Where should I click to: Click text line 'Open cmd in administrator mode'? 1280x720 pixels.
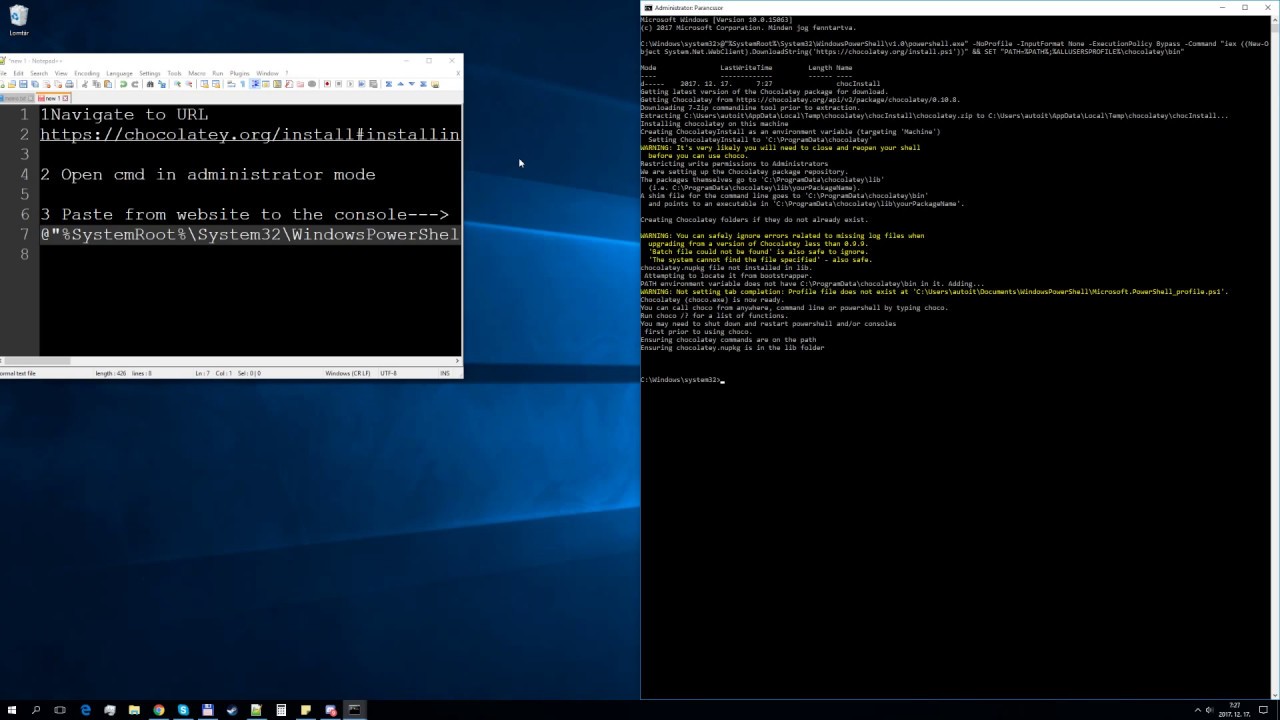tap(218, 174)
